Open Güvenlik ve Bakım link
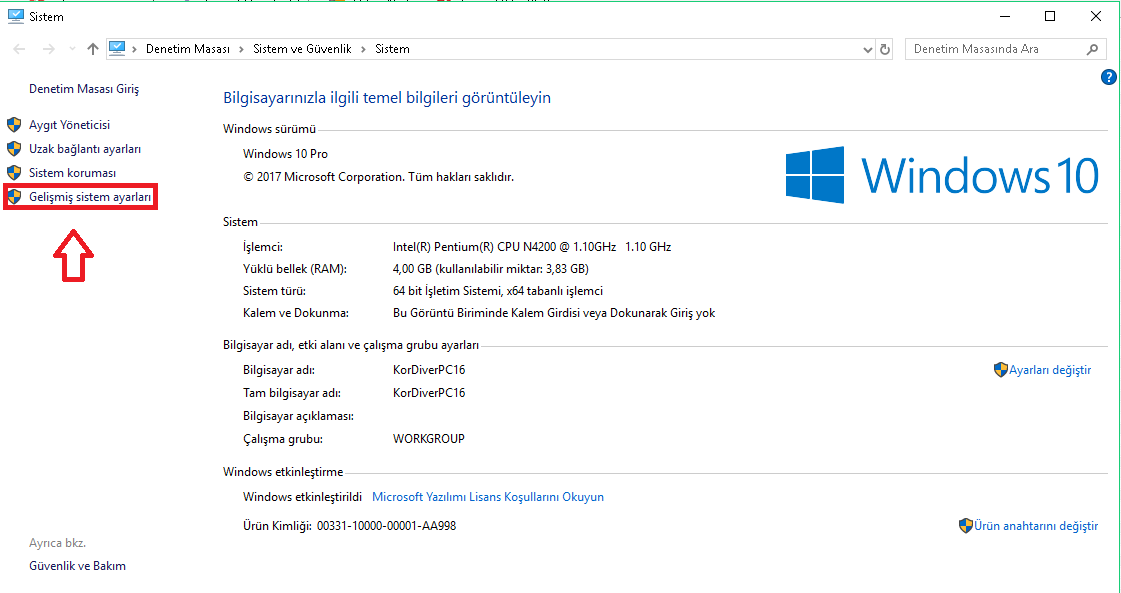Viewport: 1121px width, 593px height. (x=77, y=566)
